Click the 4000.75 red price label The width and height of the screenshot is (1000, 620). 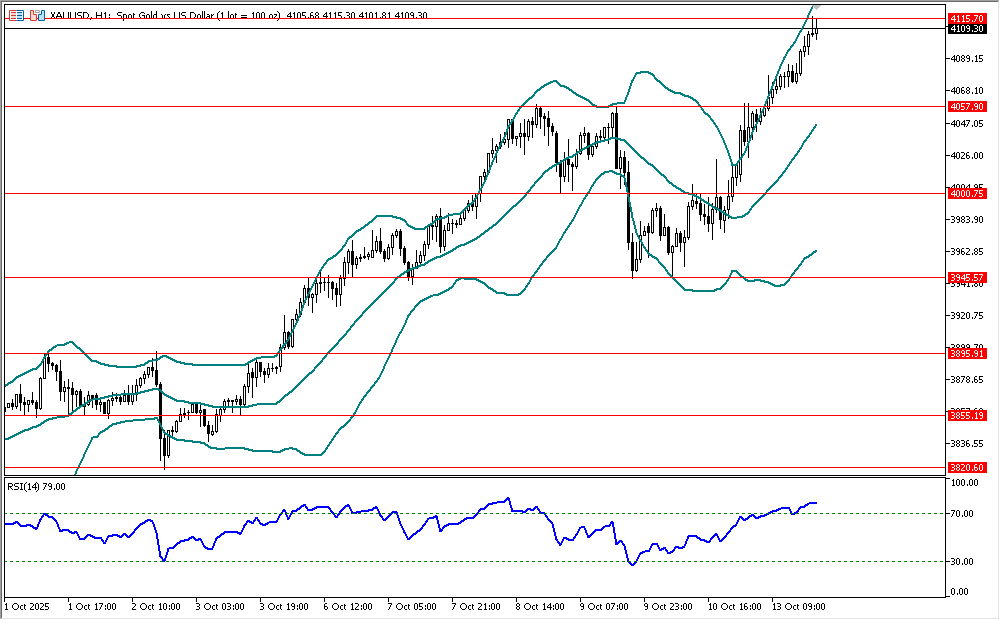[967, 194]
